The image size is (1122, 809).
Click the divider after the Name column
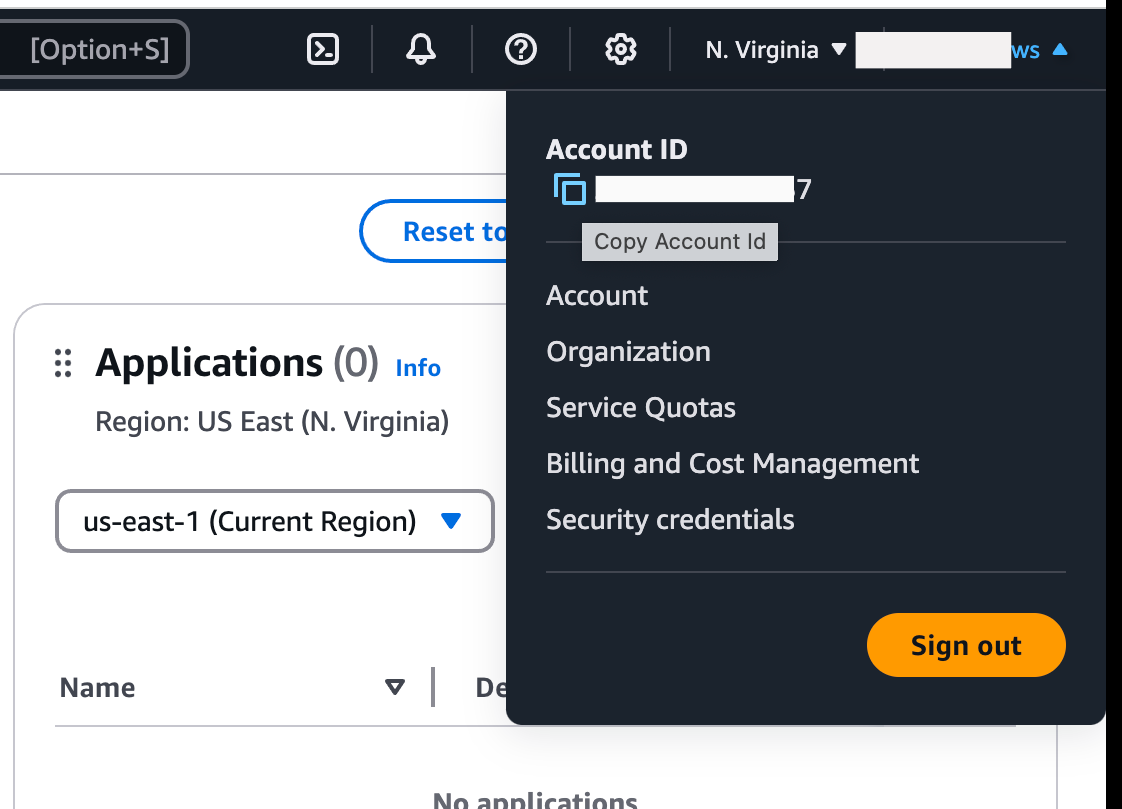(x=433, y=687)
